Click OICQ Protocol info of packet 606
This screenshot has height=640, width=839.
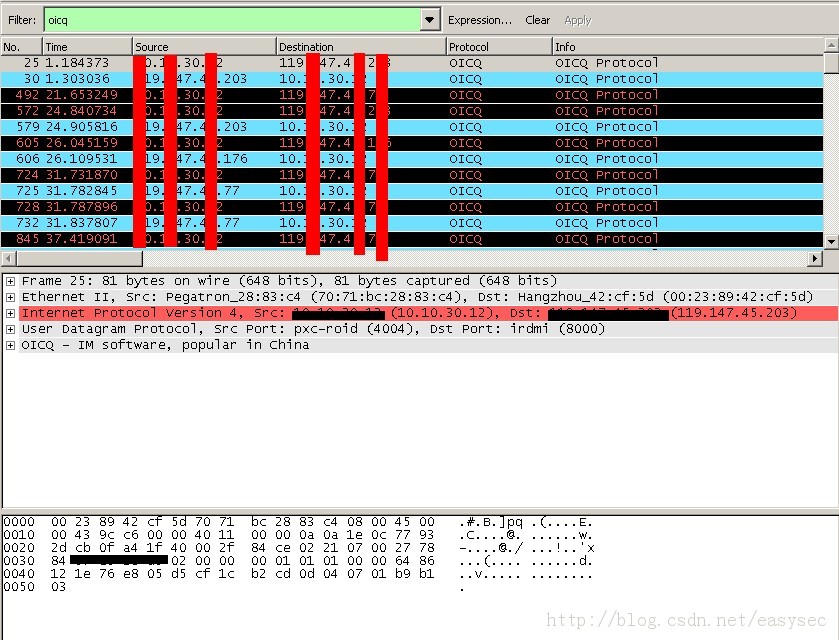coord(606,159)
